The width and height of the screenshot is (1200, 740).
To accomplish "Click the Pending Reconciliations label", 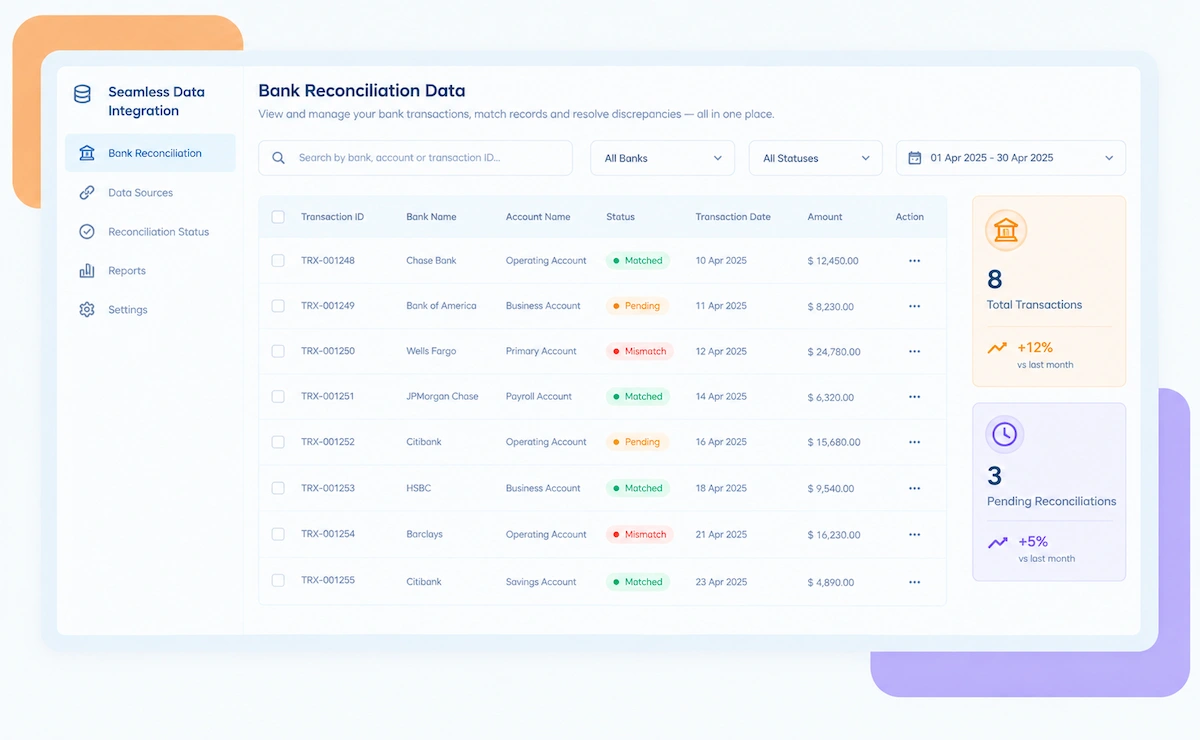I will tap(1052, 501).
